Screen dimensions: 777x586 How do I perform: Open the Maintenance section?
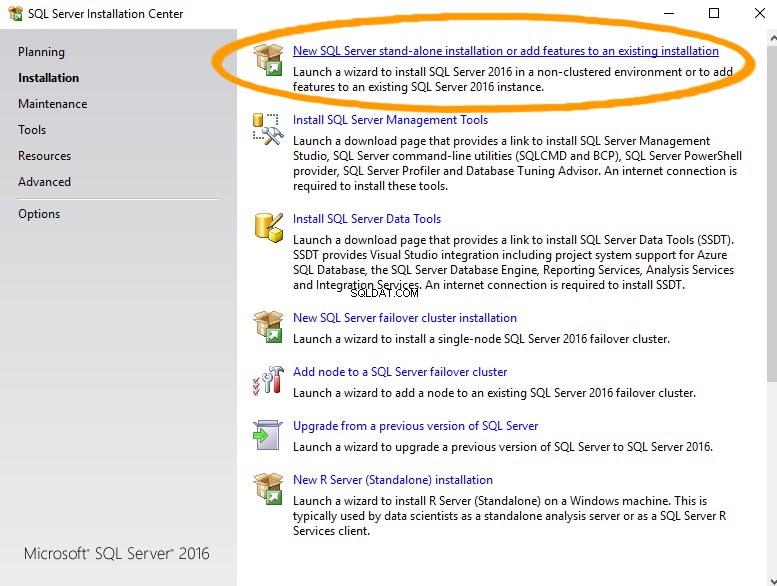point(53,104)
